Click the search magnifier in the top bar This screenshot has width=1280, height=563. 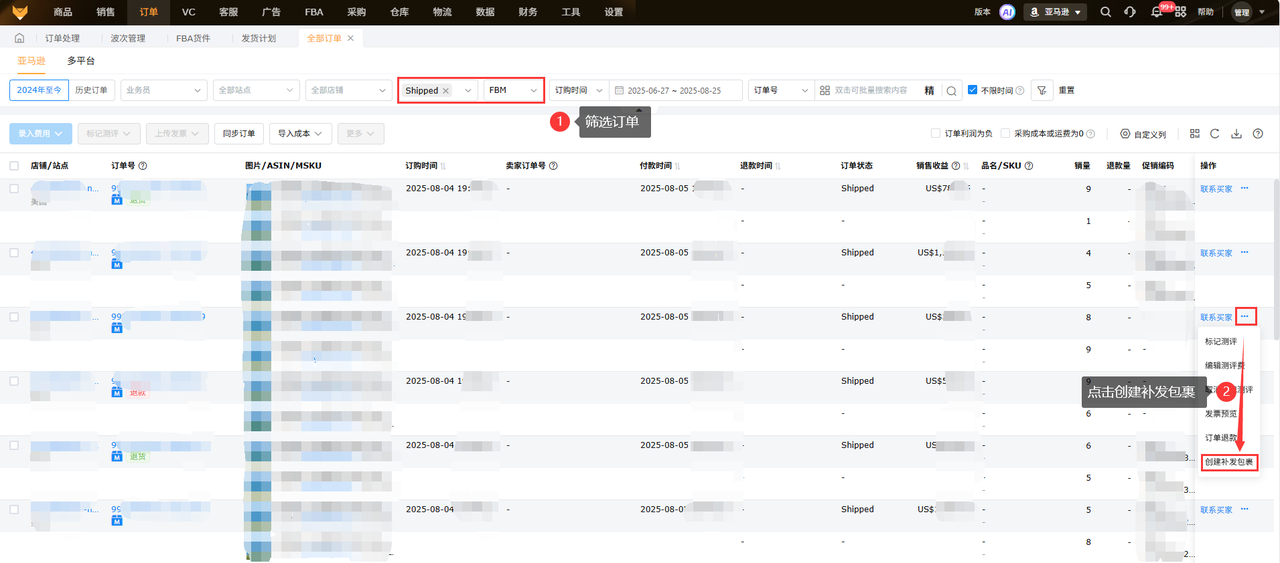[1105, 12]
